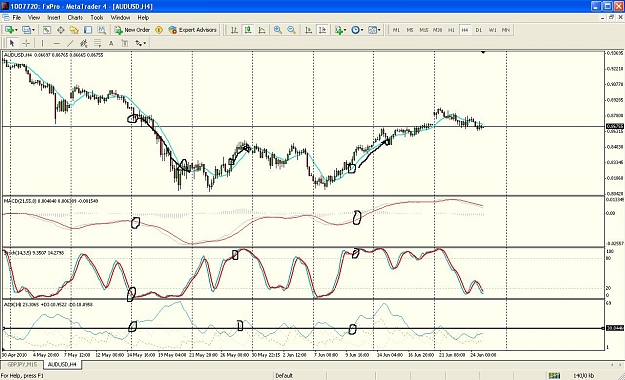Image resolution: width=625 pixels, height=380 pixels.
Task: Open the New Chart toolbar icon
Action: tap(9, 30)
